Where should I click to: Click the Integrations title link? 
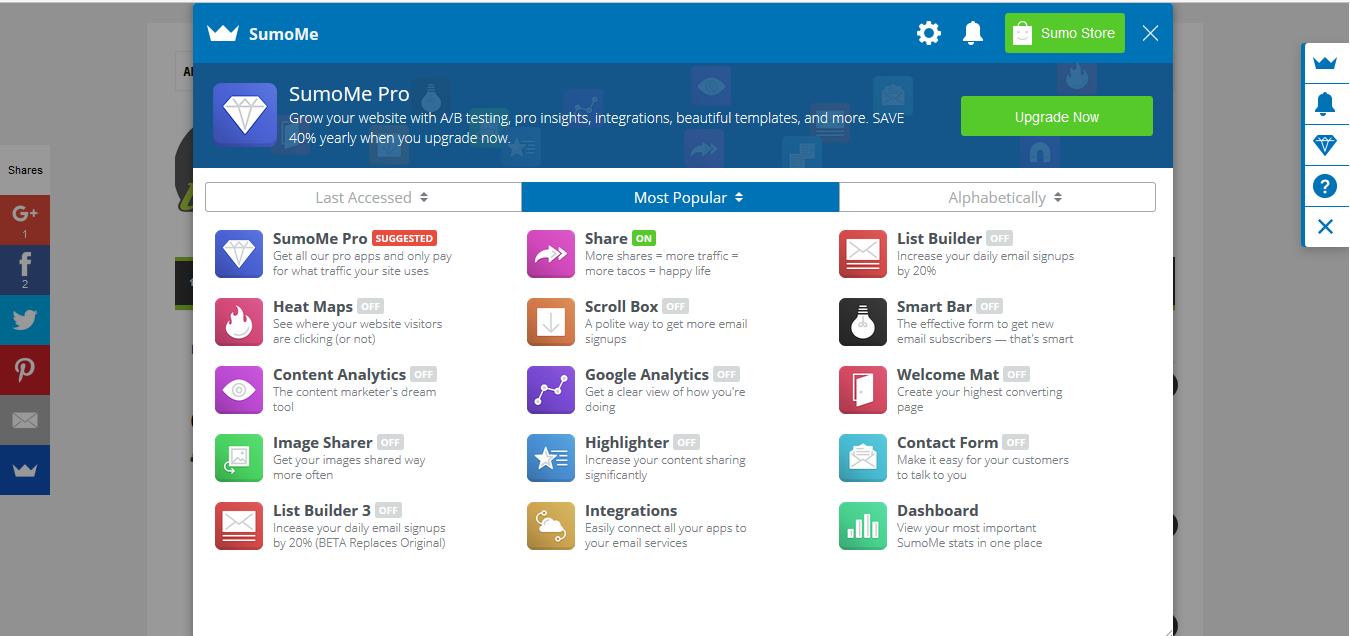(631, 510)
